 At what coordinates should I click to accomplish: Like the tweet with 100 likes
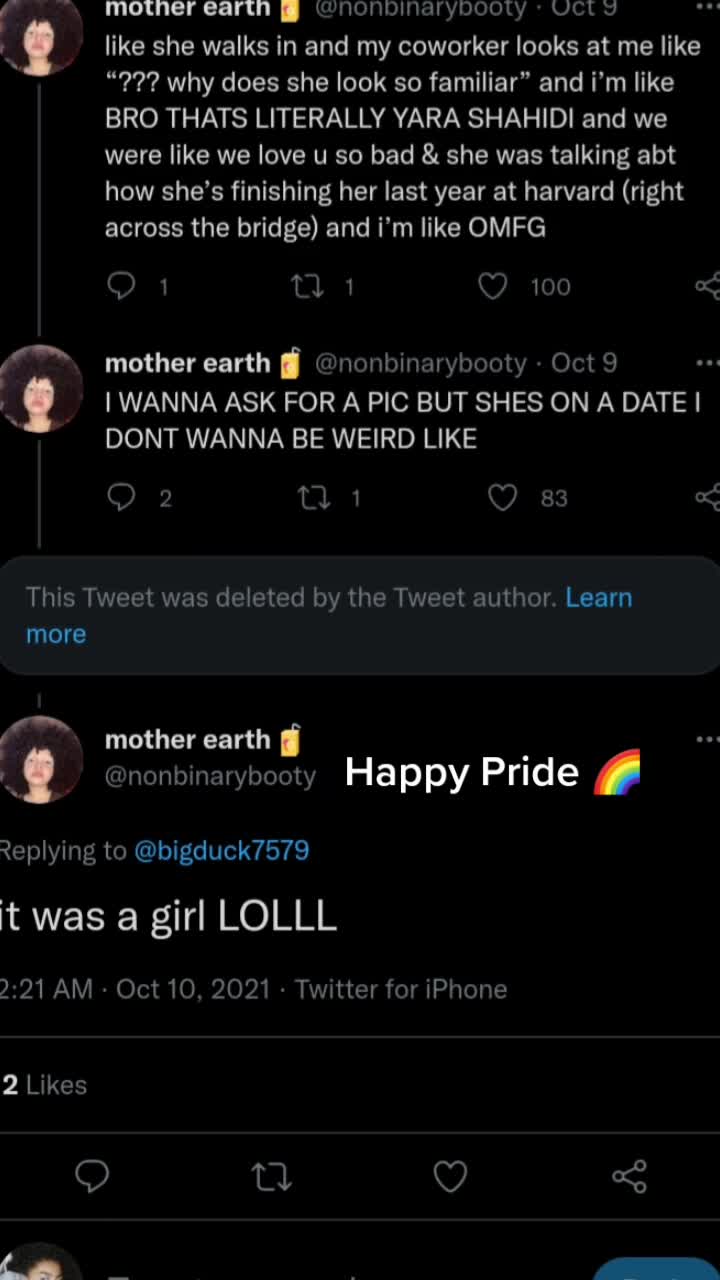[x=492, y=287]
